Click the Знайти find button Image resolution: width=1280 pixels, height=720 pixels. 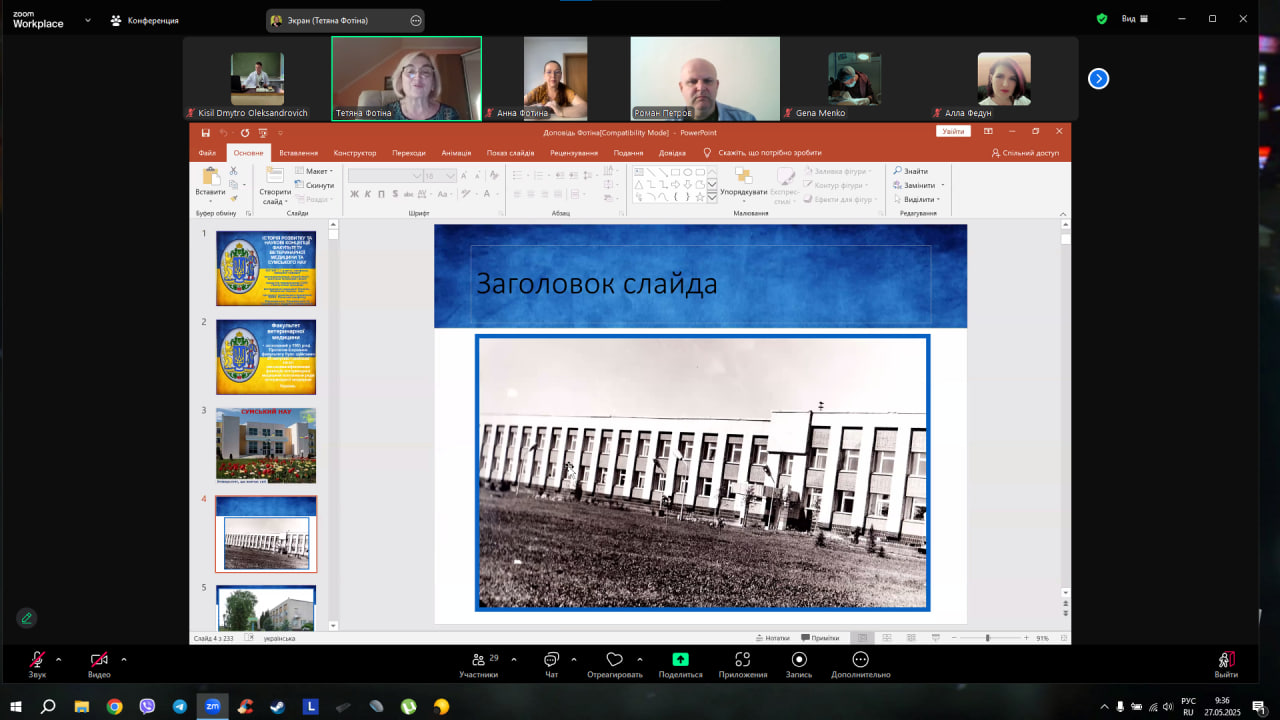tap(911, 171)
